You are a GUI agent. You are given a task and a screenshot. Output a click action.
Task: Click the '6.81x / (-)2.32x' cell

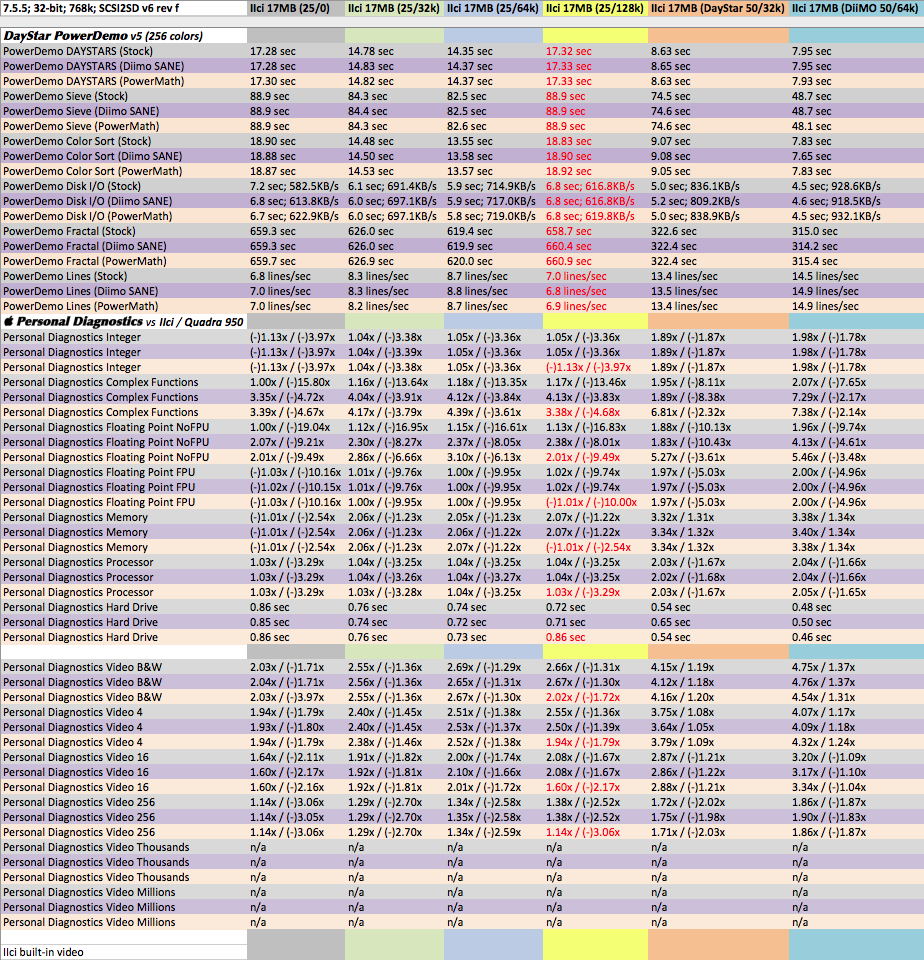688,412
